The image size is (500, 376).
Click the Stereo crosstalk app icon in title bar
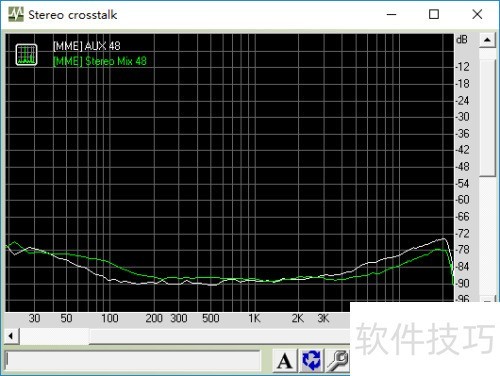point(16,14)
